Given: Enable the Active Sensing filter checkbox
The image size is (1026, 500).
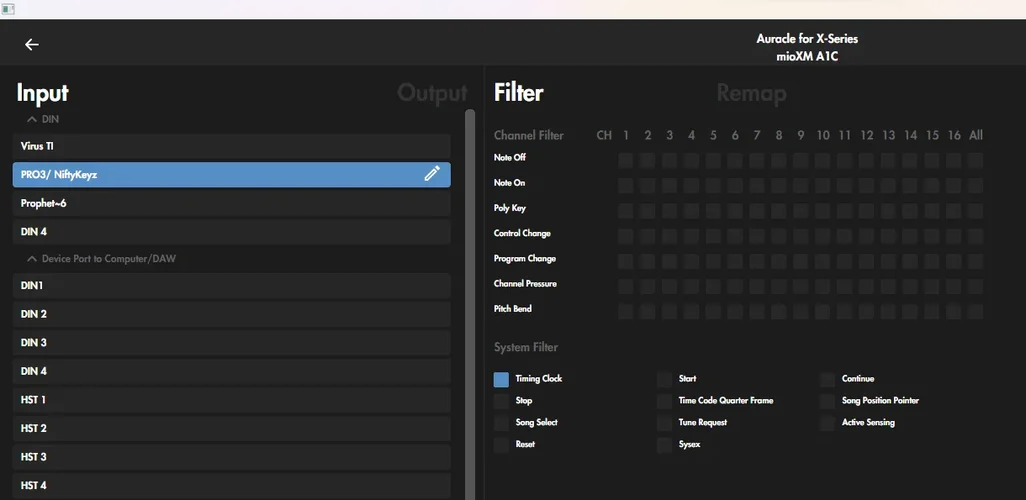Looking at the screenshot, I should [827, 423].
